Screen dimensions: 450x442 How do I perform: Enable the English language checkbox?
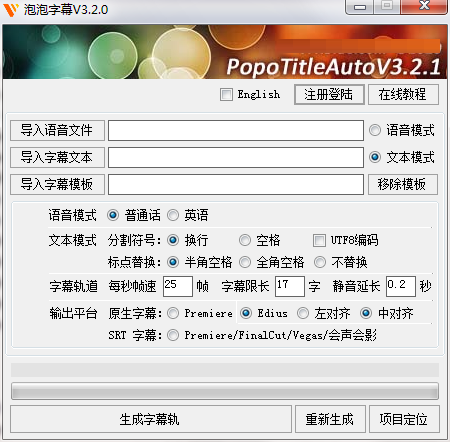click(226, 94)
